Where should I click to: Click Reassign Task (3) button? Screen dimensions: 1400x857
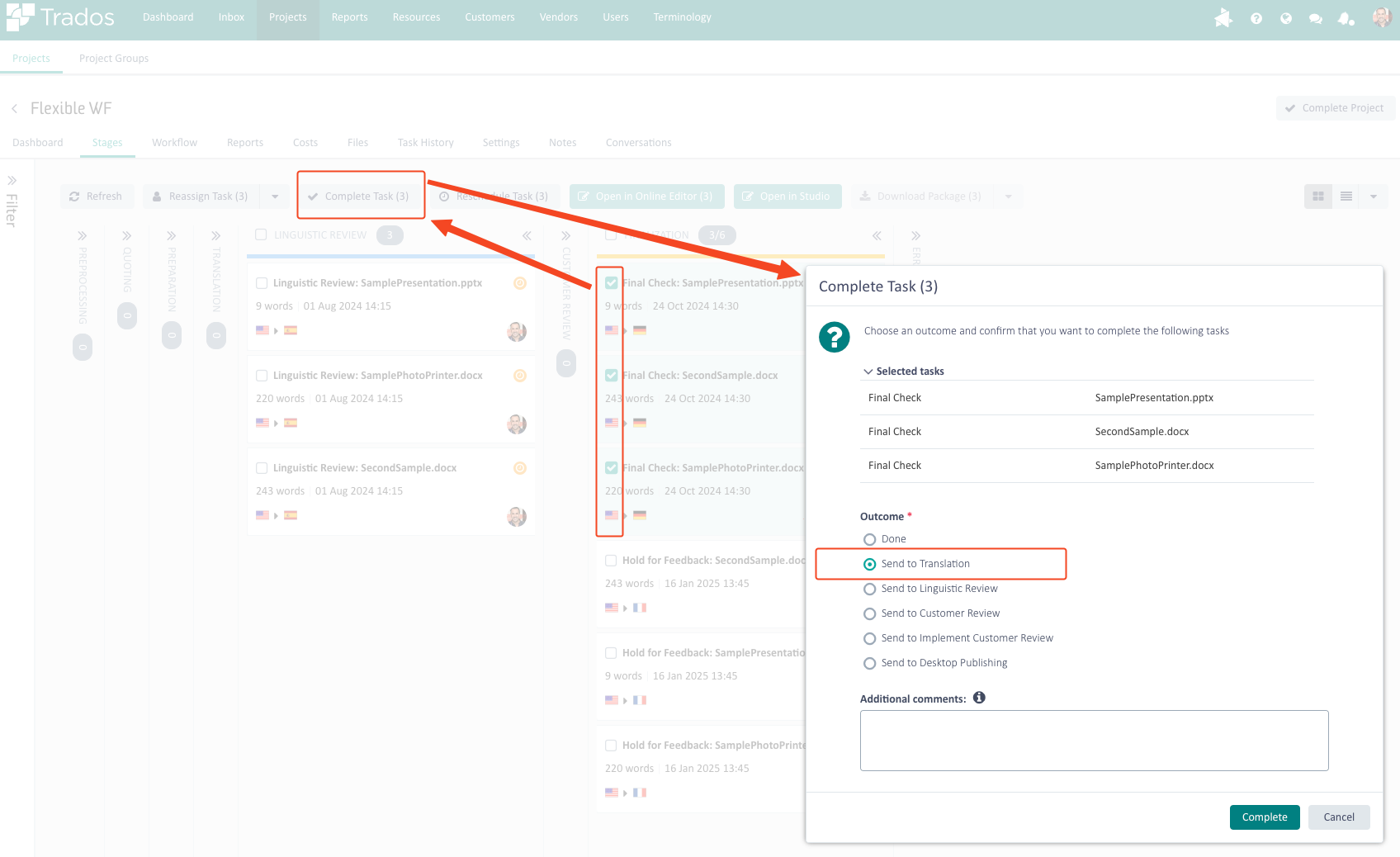click(202, 196)
